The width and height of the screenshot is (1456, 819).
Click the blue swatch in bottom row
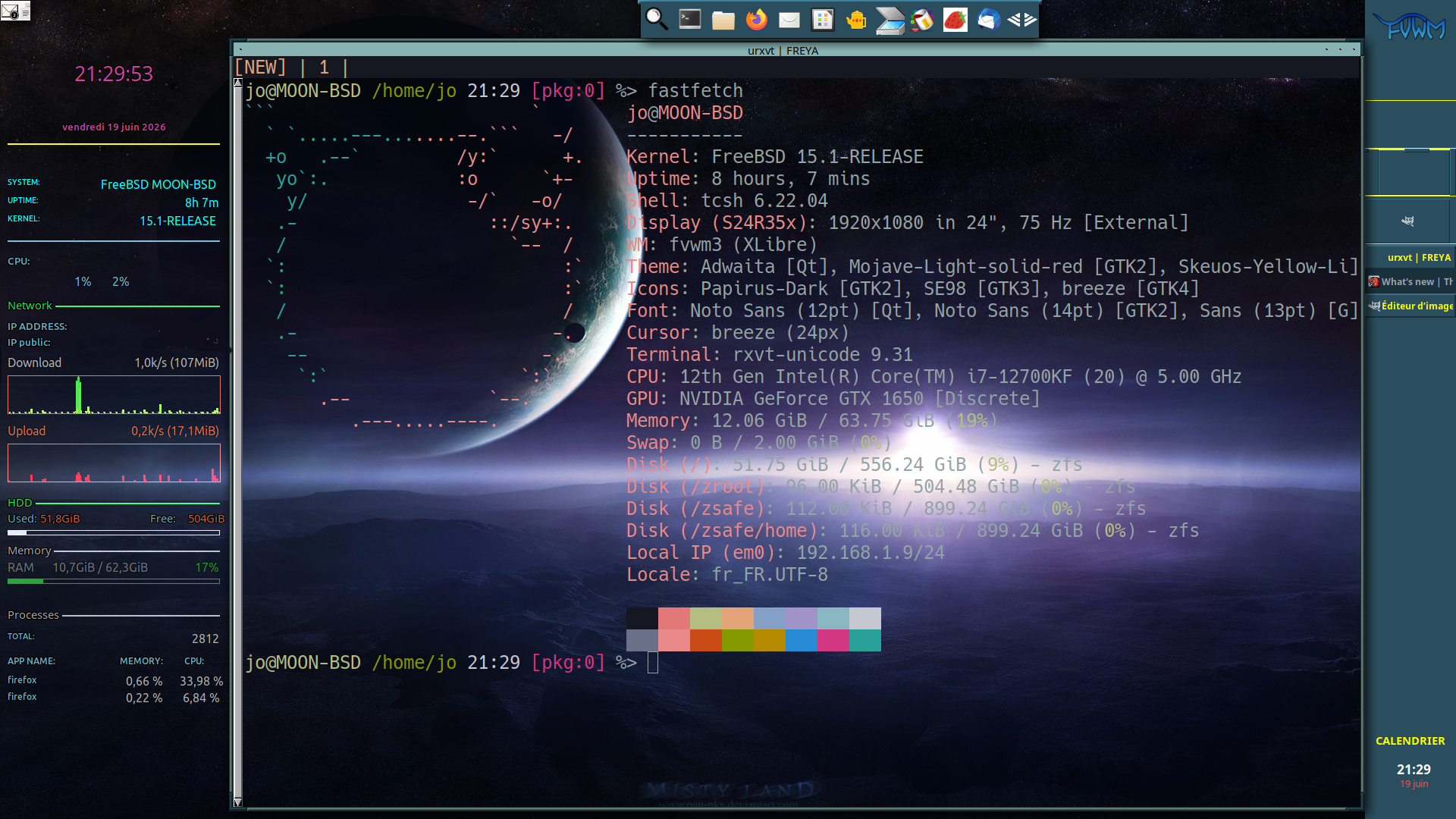tap(802, 640)
